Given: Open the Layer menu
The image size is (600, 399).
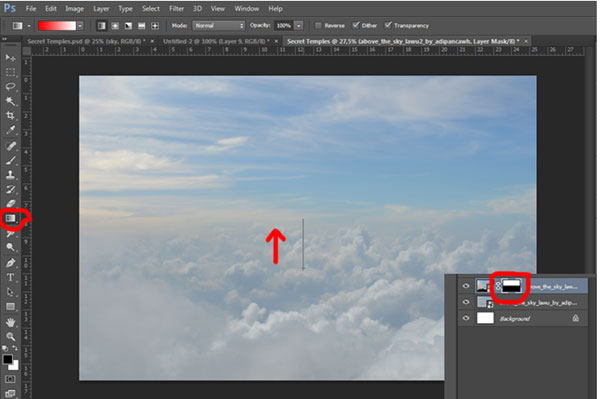Looking at the screenshot, I should point(101,8).
